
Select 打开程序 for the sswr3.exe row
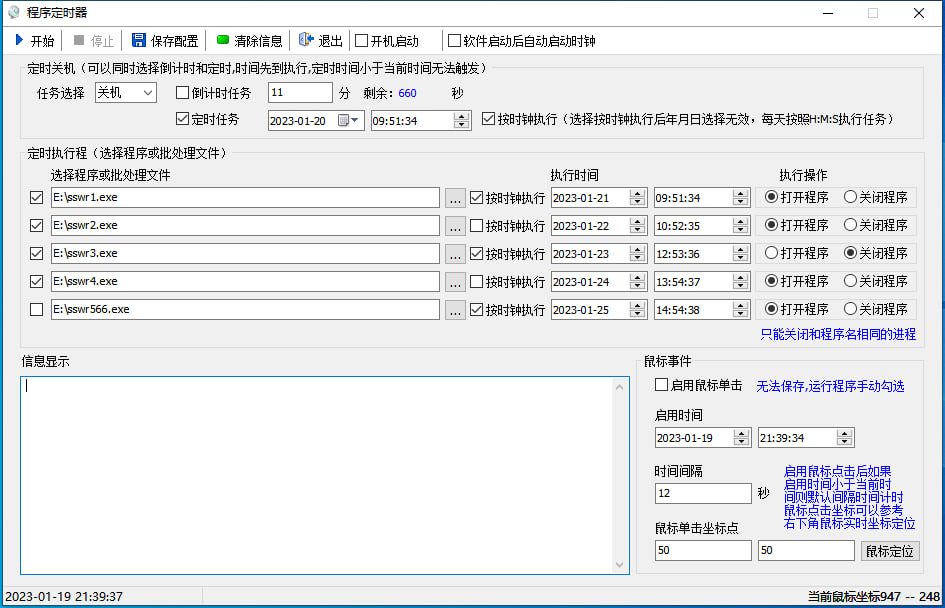(x=772, y=253)
